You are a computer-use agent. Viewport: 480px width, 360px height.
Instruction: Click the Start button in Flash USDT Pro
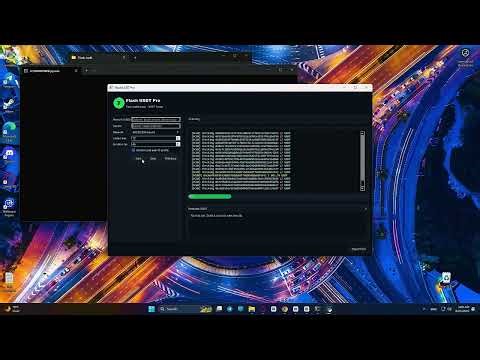click(x=138, y=158)
